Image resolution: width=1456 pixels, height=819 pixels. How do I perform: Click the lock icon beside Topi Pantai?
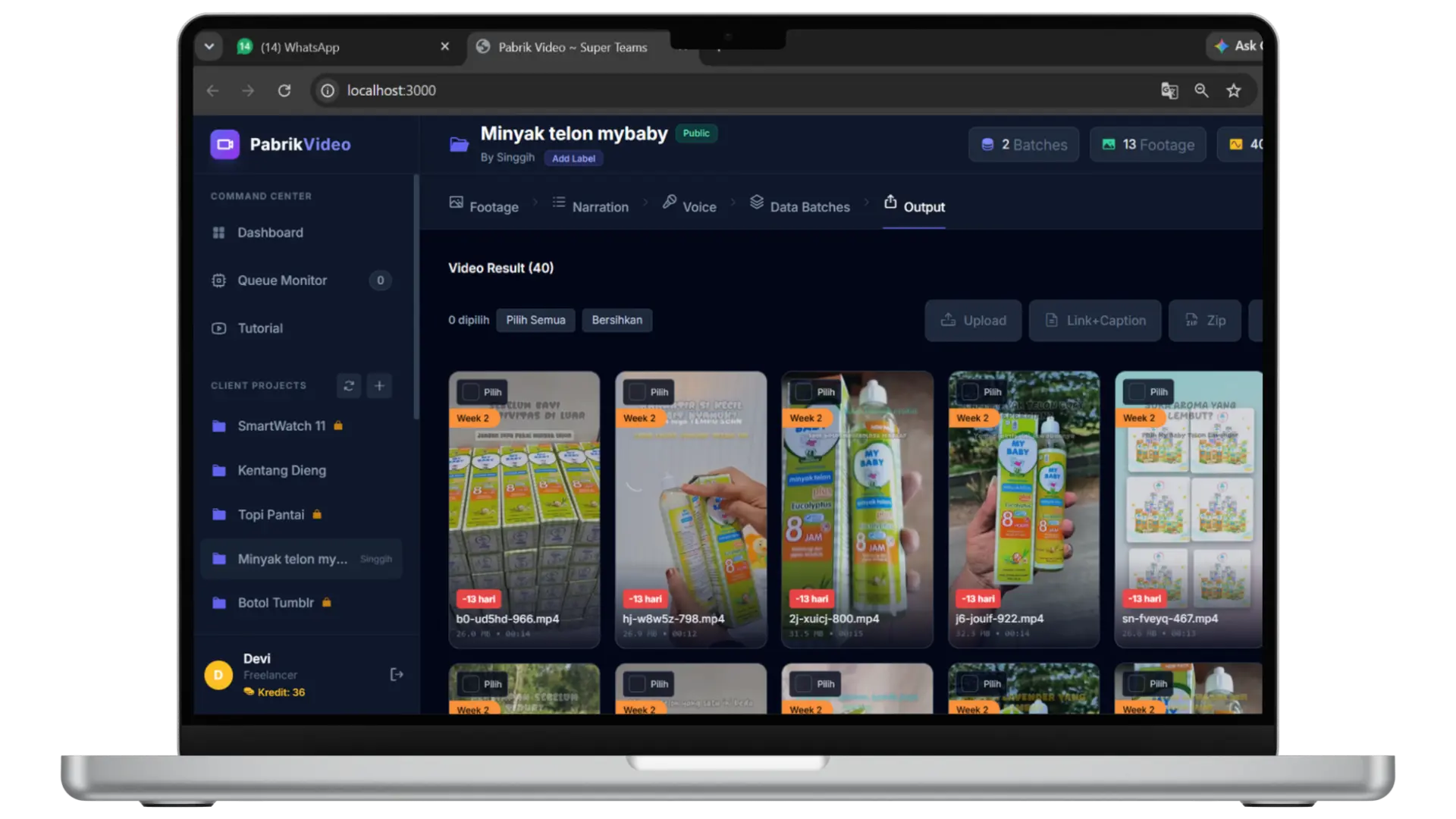click(317, 514)
